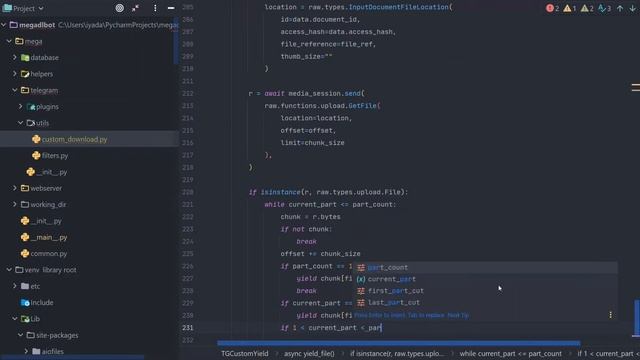Collapse the Lib folder
The image size is (640, 360).
[x=15, y=319]
